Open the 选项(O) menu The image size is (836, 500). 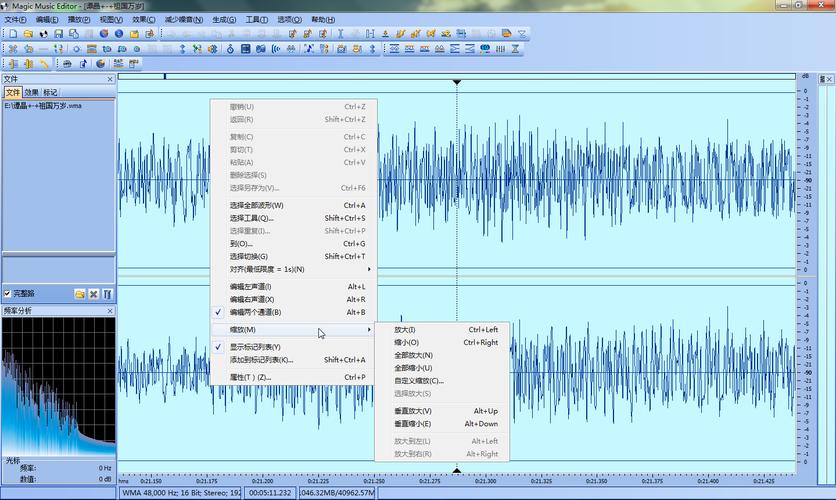click(289, 20)
